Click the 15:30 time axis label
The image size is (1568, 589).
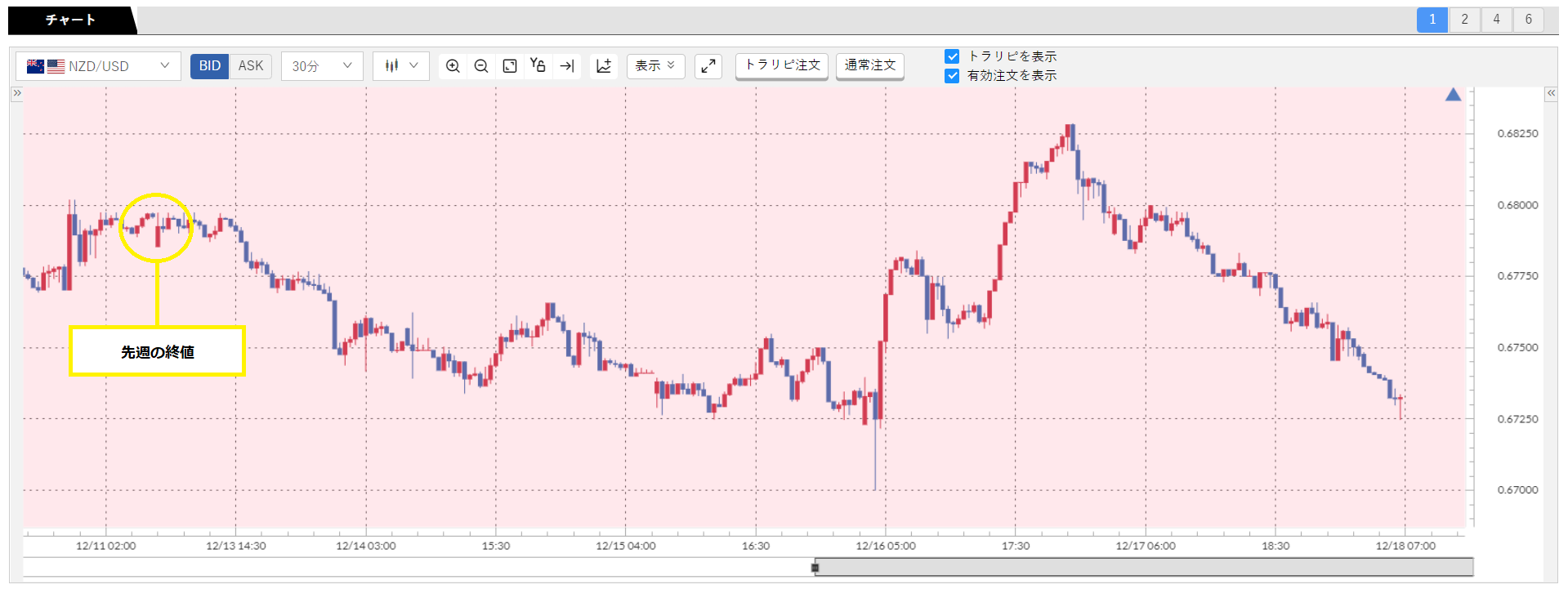[496, 546]
